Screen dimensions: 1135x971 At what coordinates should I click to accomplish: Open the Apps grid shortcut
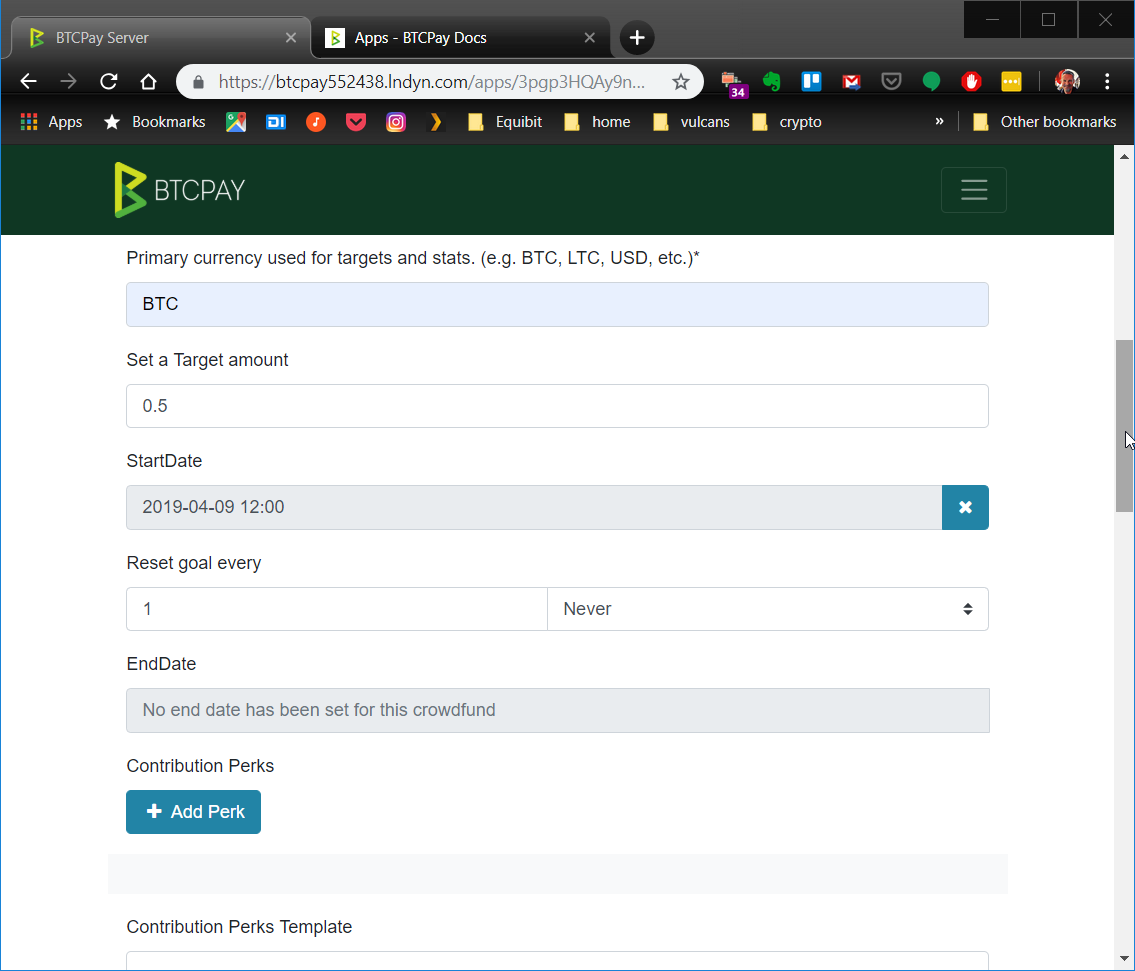(x=51, y=122)
